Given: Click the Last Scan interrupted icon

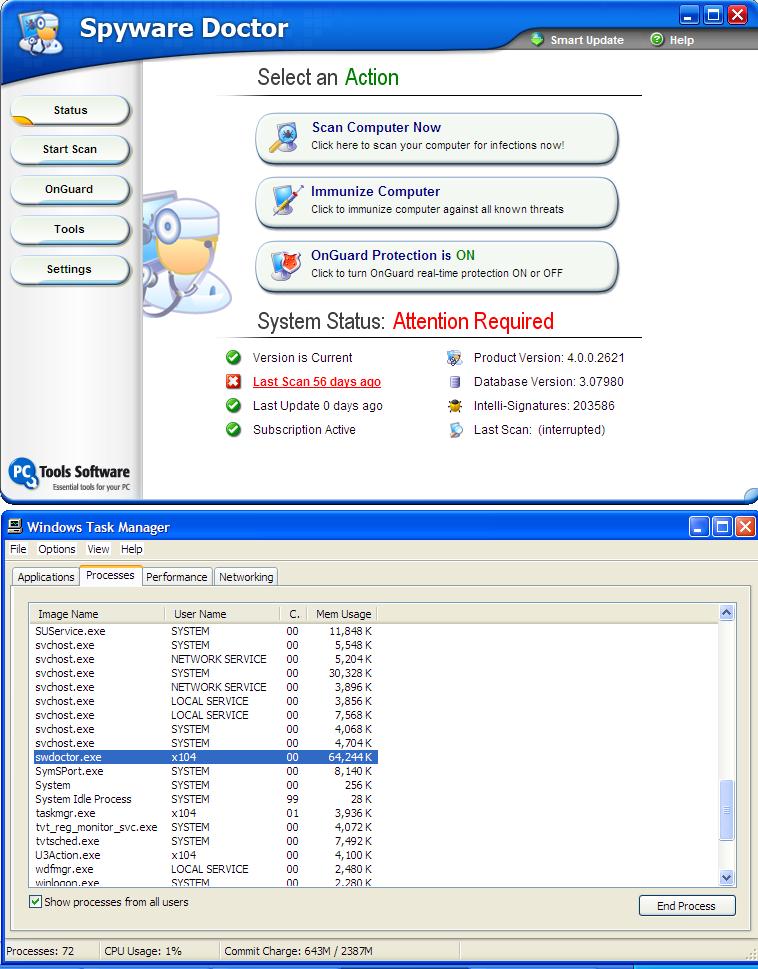Looking at the screenshot, I should 456,430.
